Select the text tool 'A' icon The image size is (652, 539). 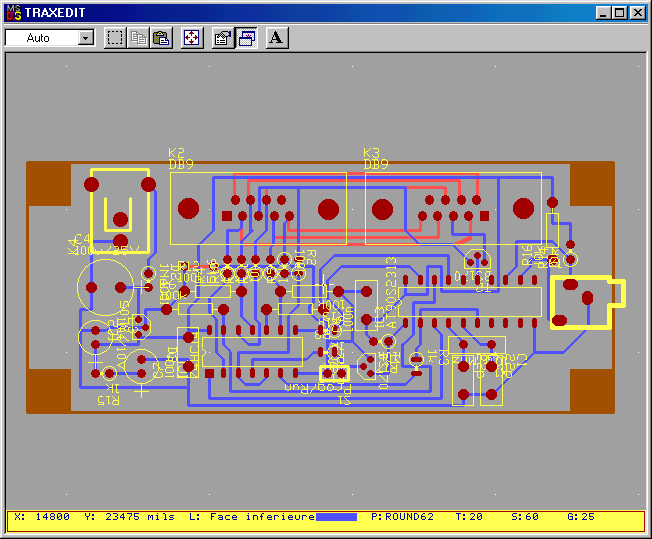(278, 38)
